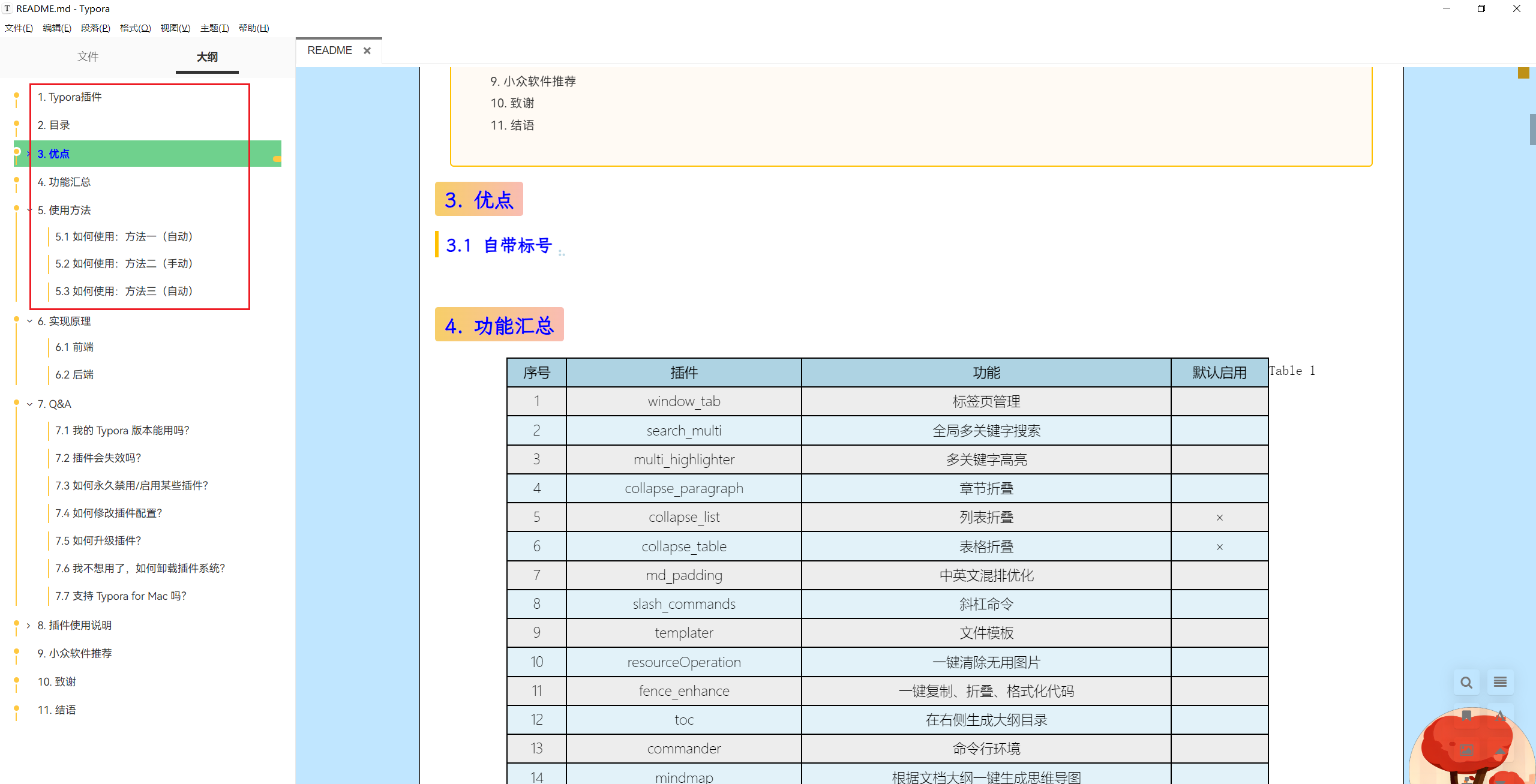Image resolution: width=1536 pixels, height=784 pixels.
Task: Click the 3. 优点 heading in document
Action: (479, 199)
